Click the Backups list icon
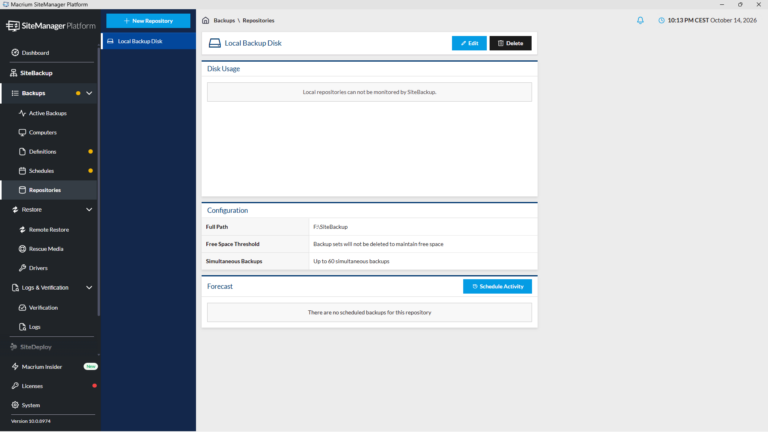This screenshot has height=432, width=768. (15, 93)
